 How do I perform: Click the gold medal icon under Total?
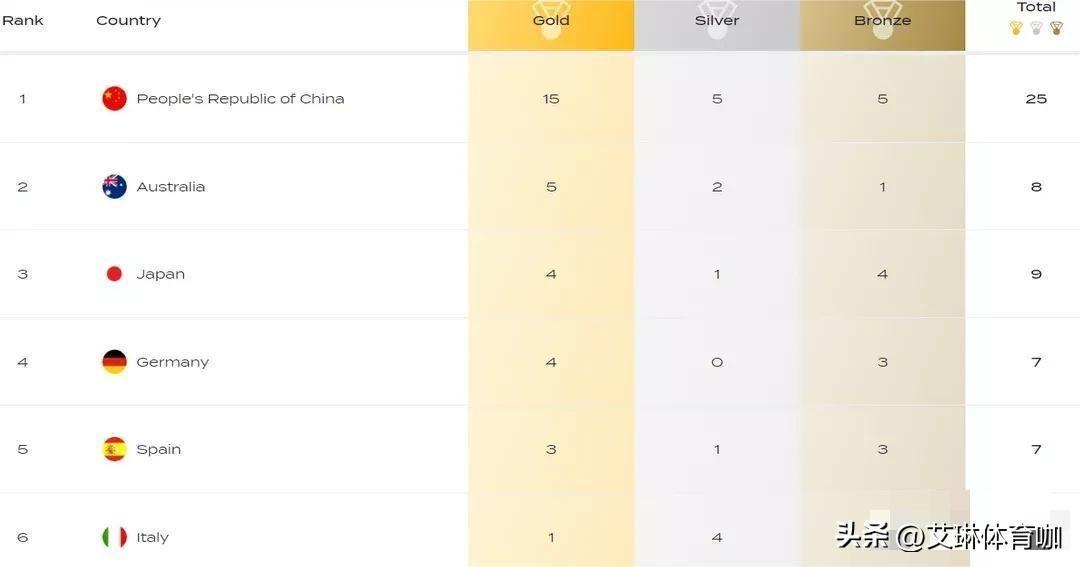click(1016, 28)
